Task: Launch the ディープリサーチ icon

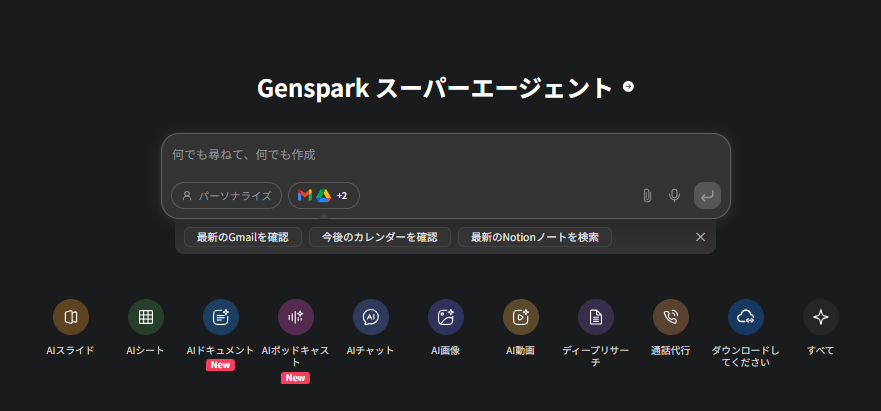Action: pyautogui.click(x=596, y=317)
